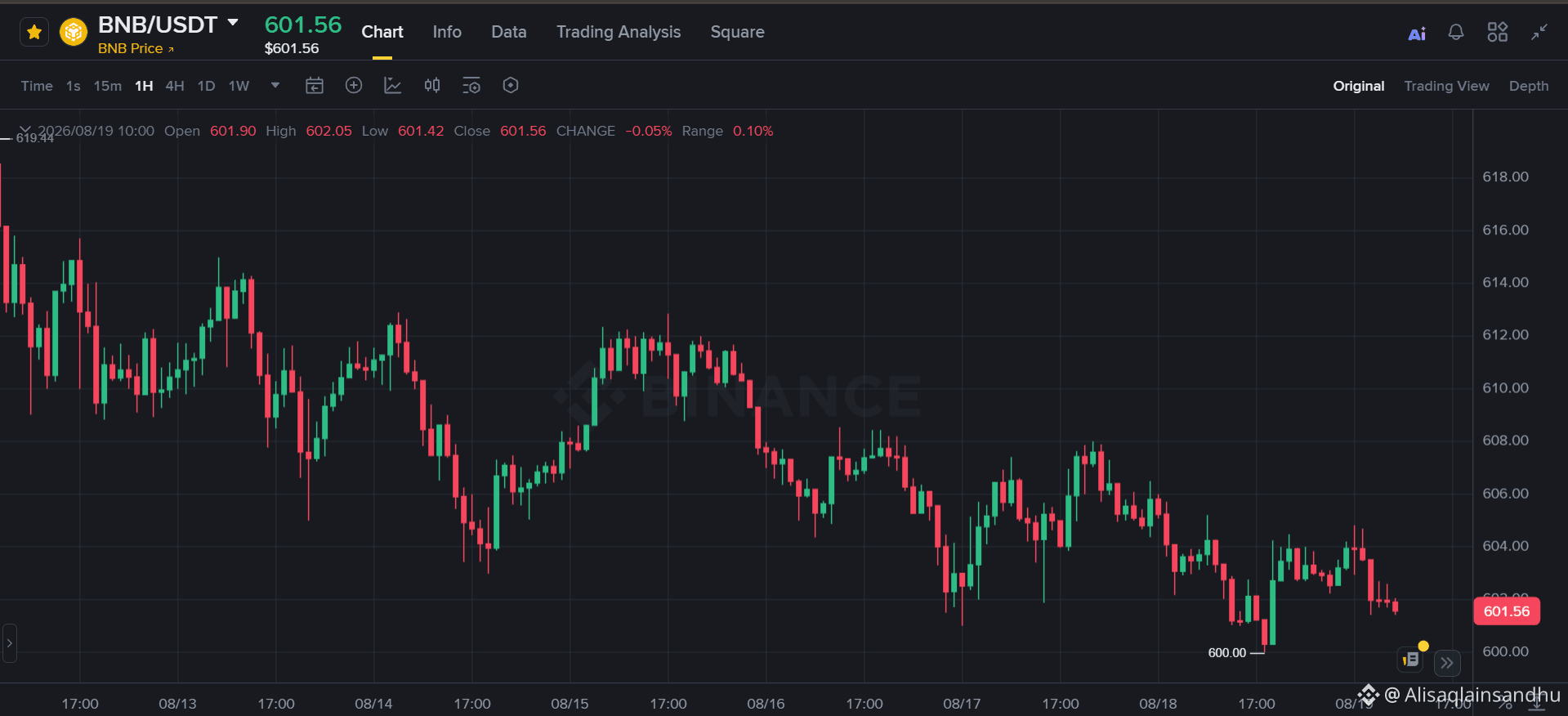Select the 1s interval
1568x716 pixels.
pyautogui.click(x=74, y=86)
